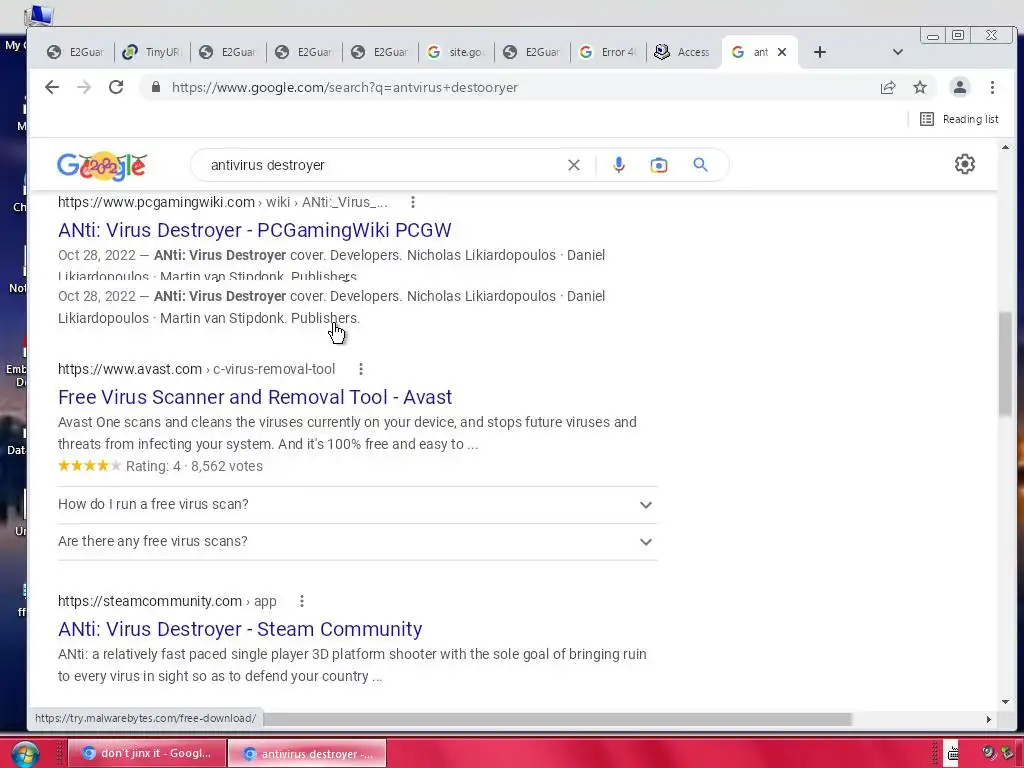This screenshot has height=768, width=1024.
Task: Select 'antivirus destroyer' taskbar window
Action: (308, 754)
